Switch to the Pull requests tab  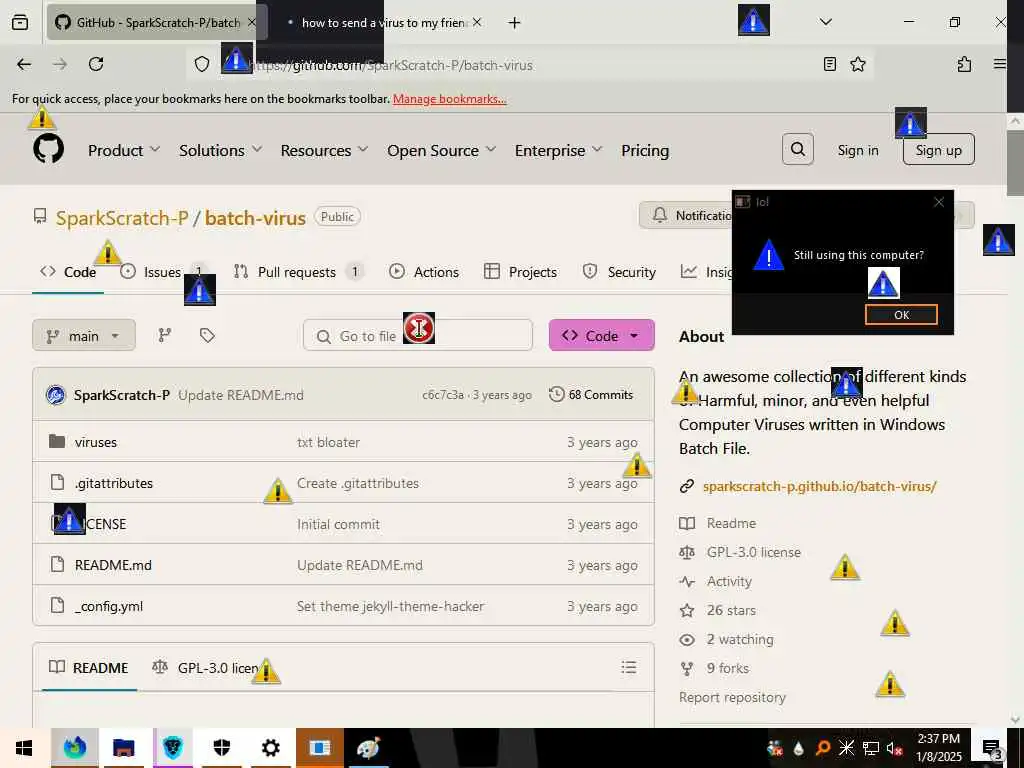click(x=298, y=272)
